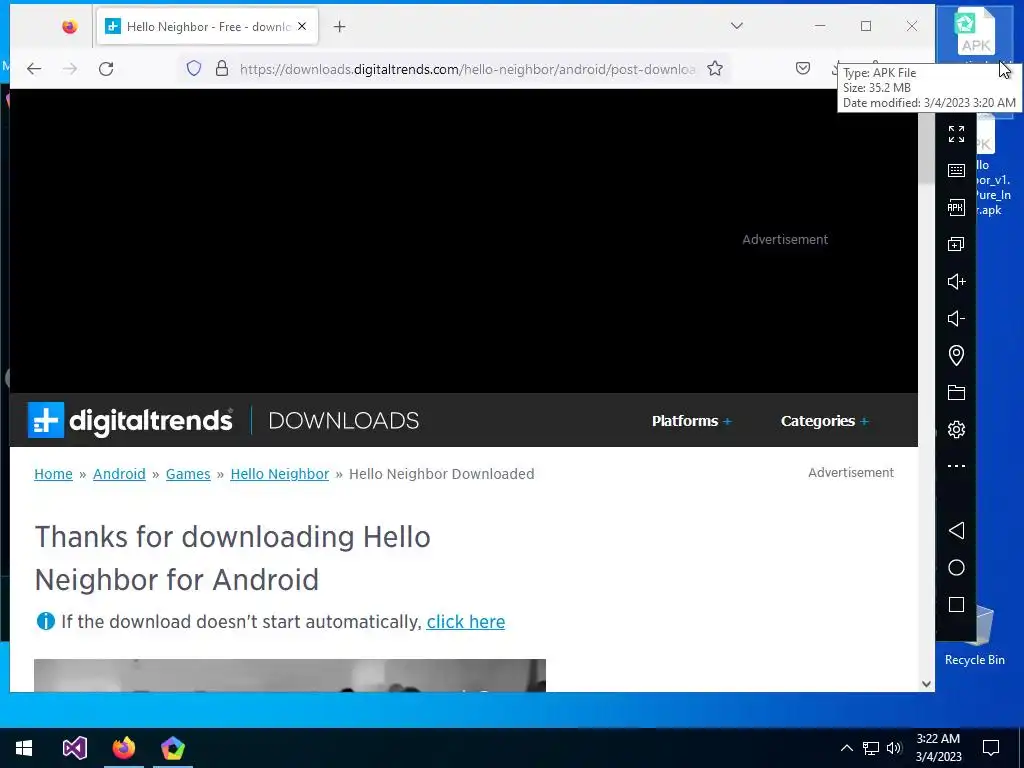Open a new tab with the plus button

pyautogui.click(x=340, y=27)
